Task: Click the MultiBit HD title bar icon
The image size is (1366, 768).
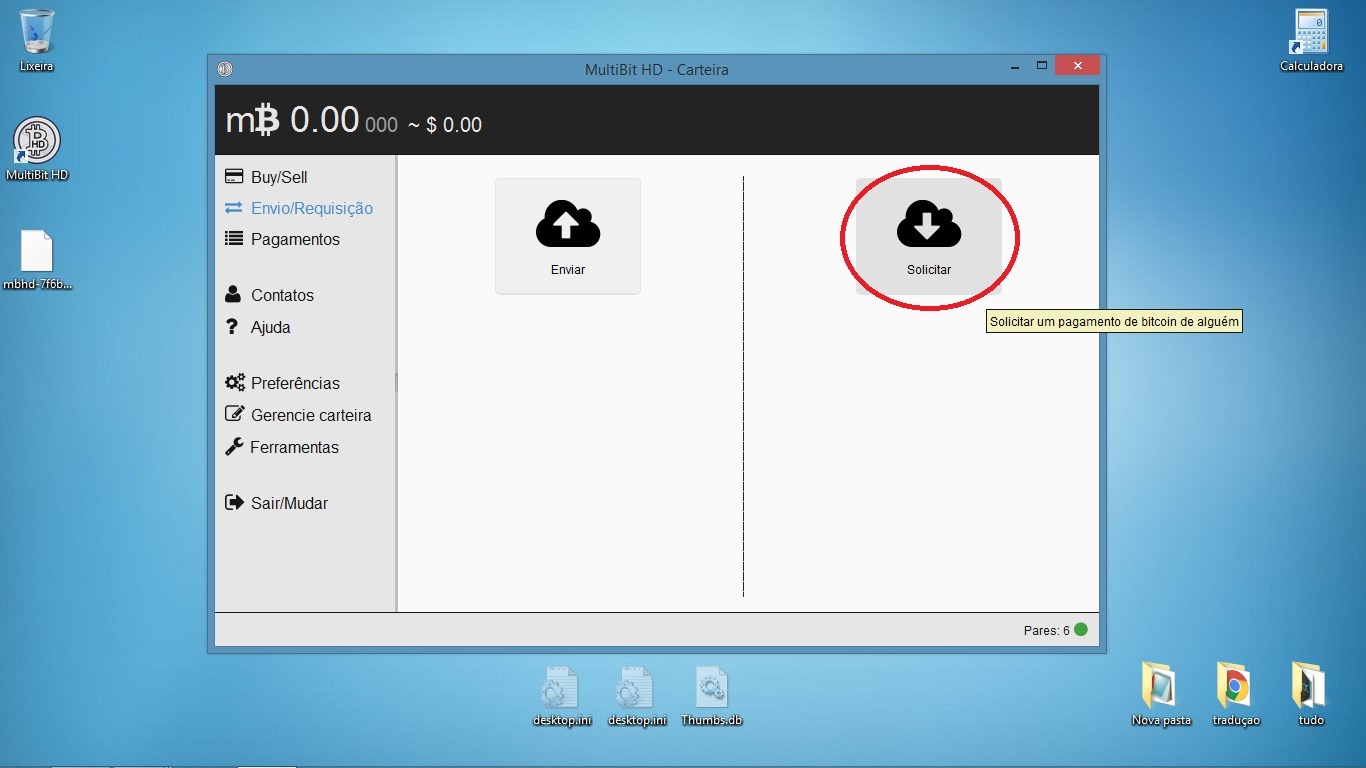Action: [x=225, y=69]
